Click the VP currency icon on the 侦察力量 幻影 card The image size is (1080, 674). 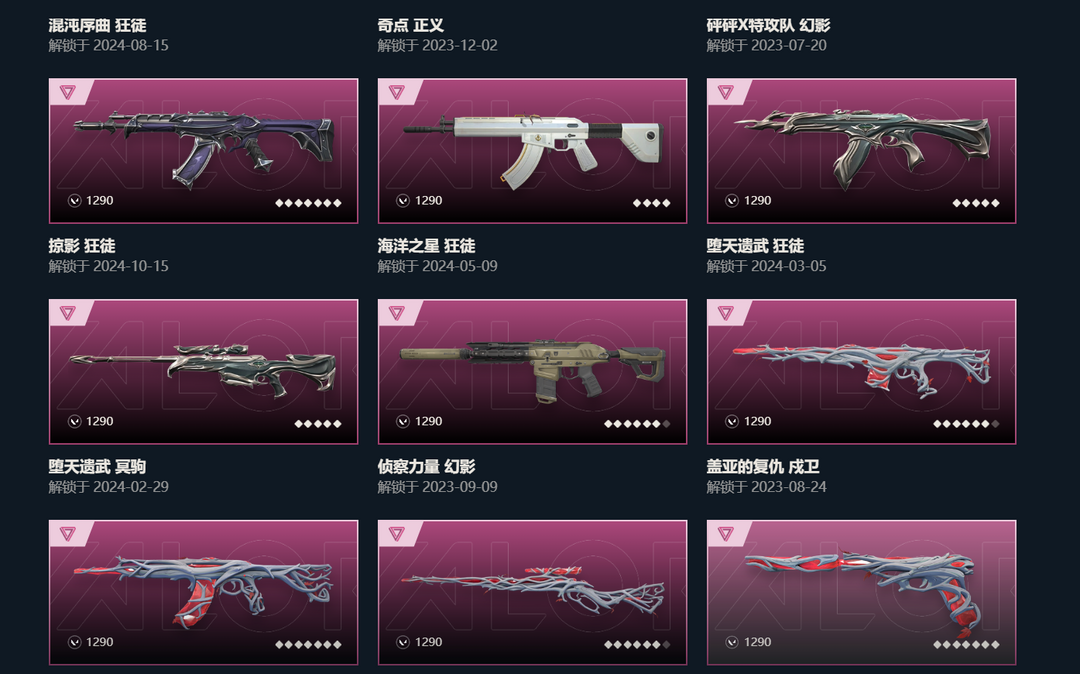(x=403, y=421)
